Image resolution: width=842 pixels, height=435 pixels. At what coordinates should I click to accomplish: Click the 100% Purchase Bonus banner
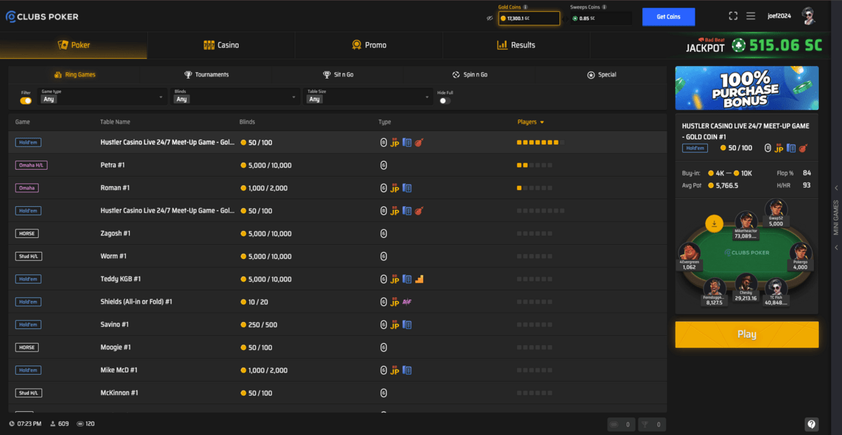pos(746,88)
